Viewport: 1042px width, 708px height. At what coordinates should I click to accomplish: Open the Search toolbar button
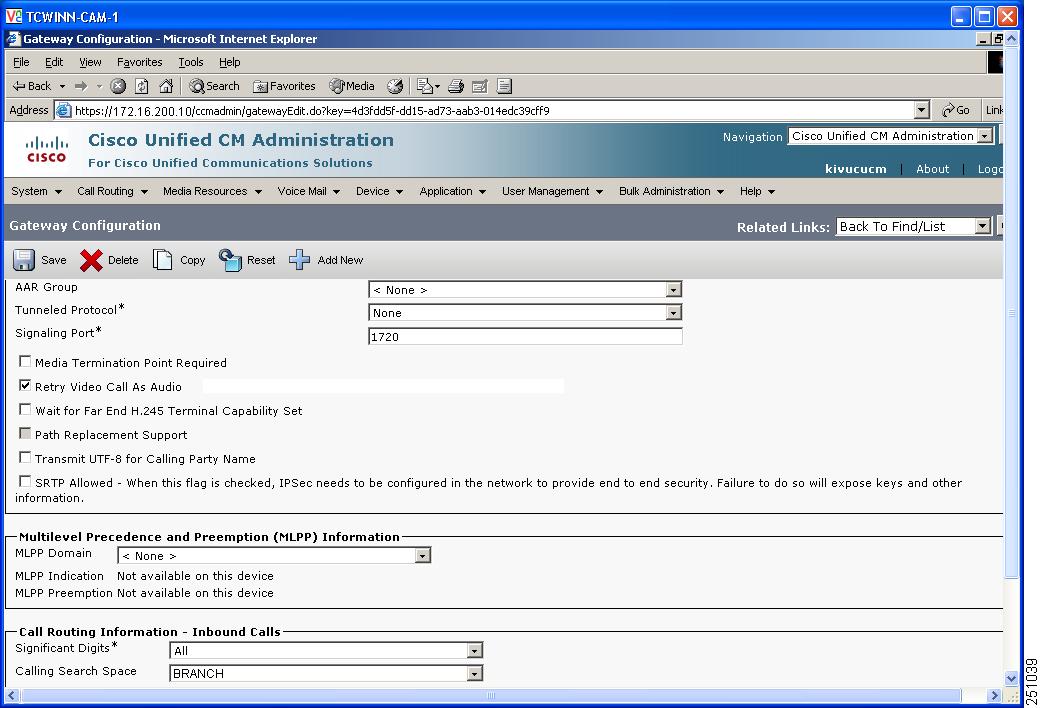[214, 86]
